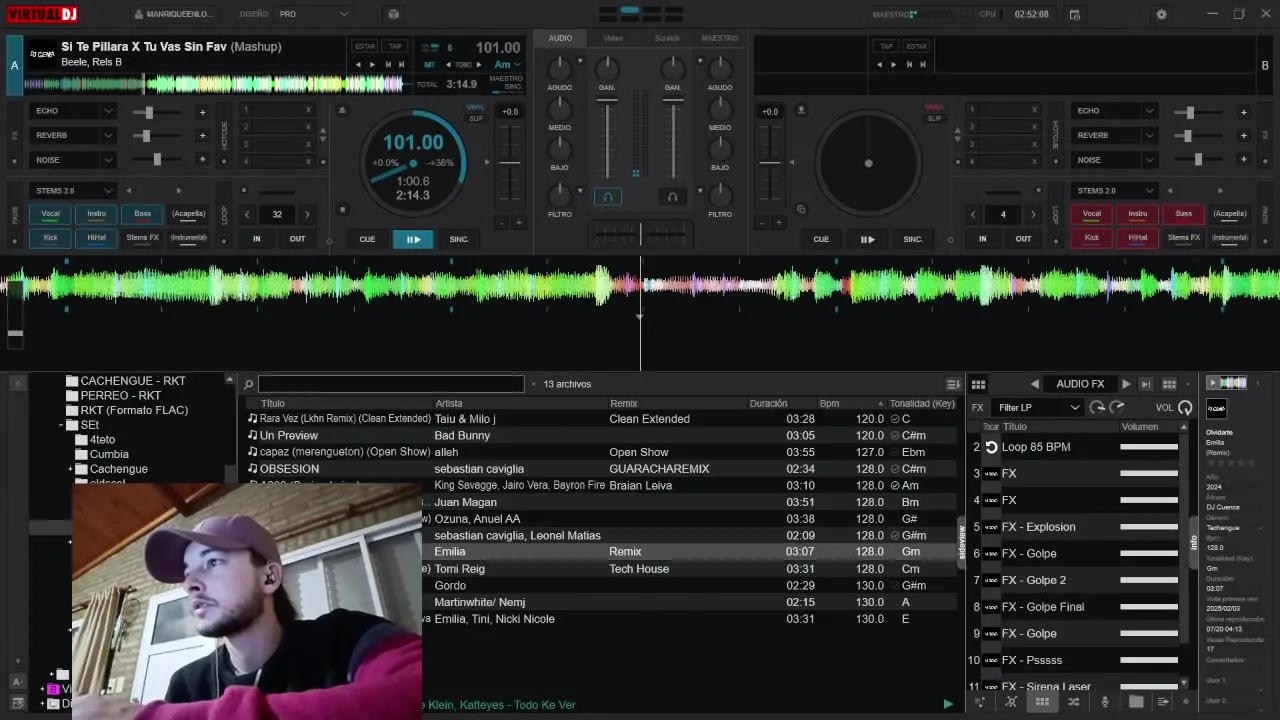The image size is (1280, 720).
Task: Switch to the Video mixer tab
Action: (613, 38)
